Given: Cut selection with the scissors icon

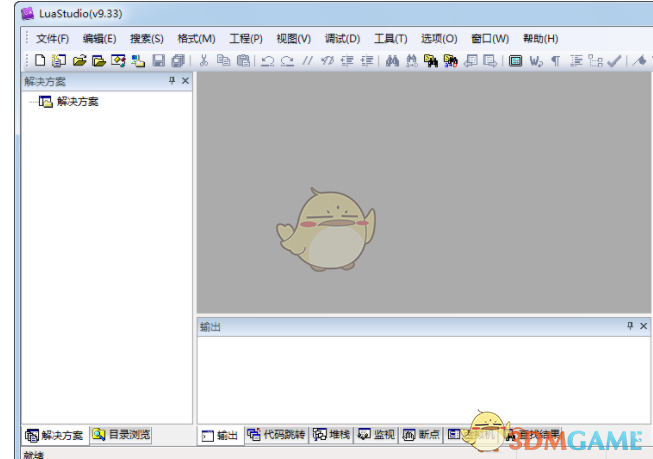Looking at the screenshot, I should click(x=204, y=61).
